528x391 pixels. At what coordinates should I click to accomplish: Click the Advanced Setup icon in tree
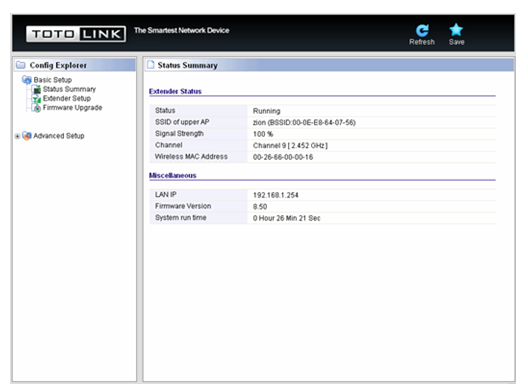tap(27, 136)
